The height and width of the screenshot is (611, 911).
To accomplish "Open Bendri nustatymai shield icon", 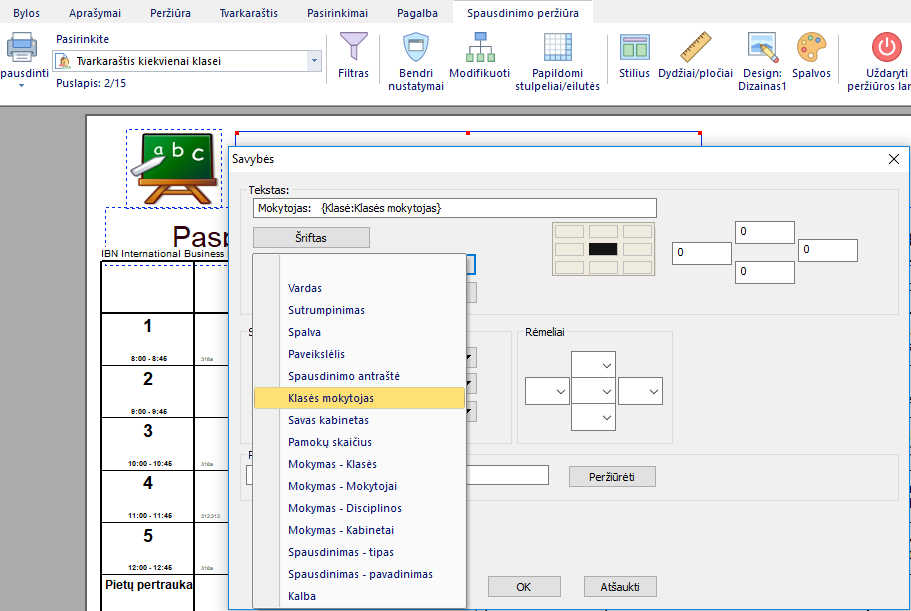I will tap(415, 48).
